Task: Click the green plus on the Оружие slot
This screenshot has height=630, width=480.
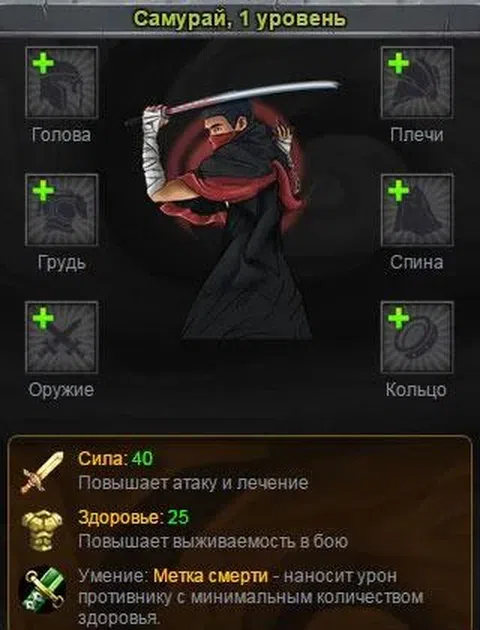Action: point(43,319)
